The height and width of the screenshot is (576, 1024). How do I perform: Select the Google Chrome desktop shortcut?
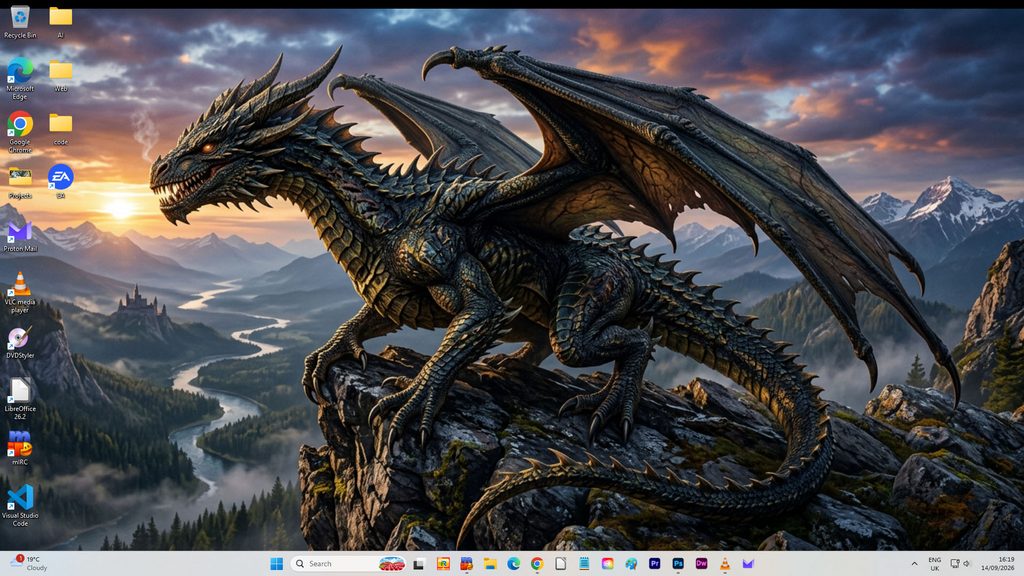coord(20,132)
